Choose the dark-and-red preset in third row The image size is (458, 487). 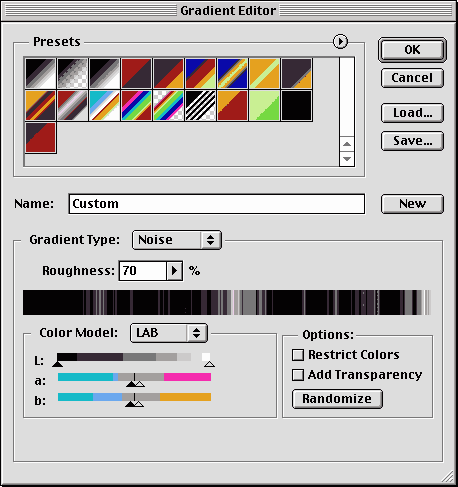click(x=40, y=138)
